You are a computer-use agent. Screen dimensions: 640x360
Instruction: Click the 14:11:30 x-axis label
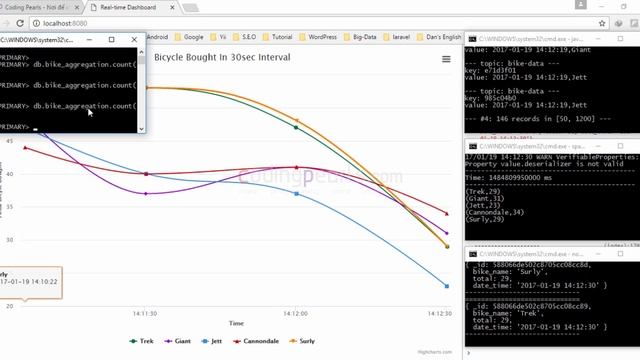145,313
